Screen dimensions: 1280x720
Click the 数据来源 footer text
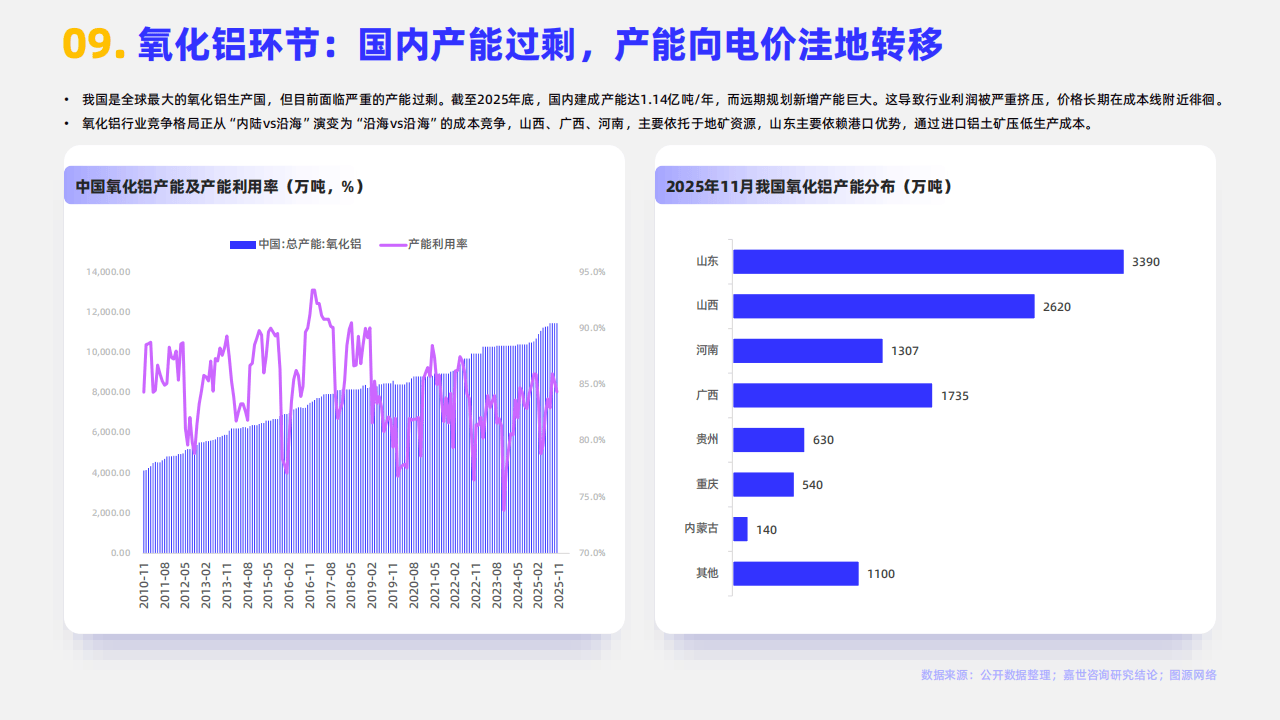[1068, 675]
